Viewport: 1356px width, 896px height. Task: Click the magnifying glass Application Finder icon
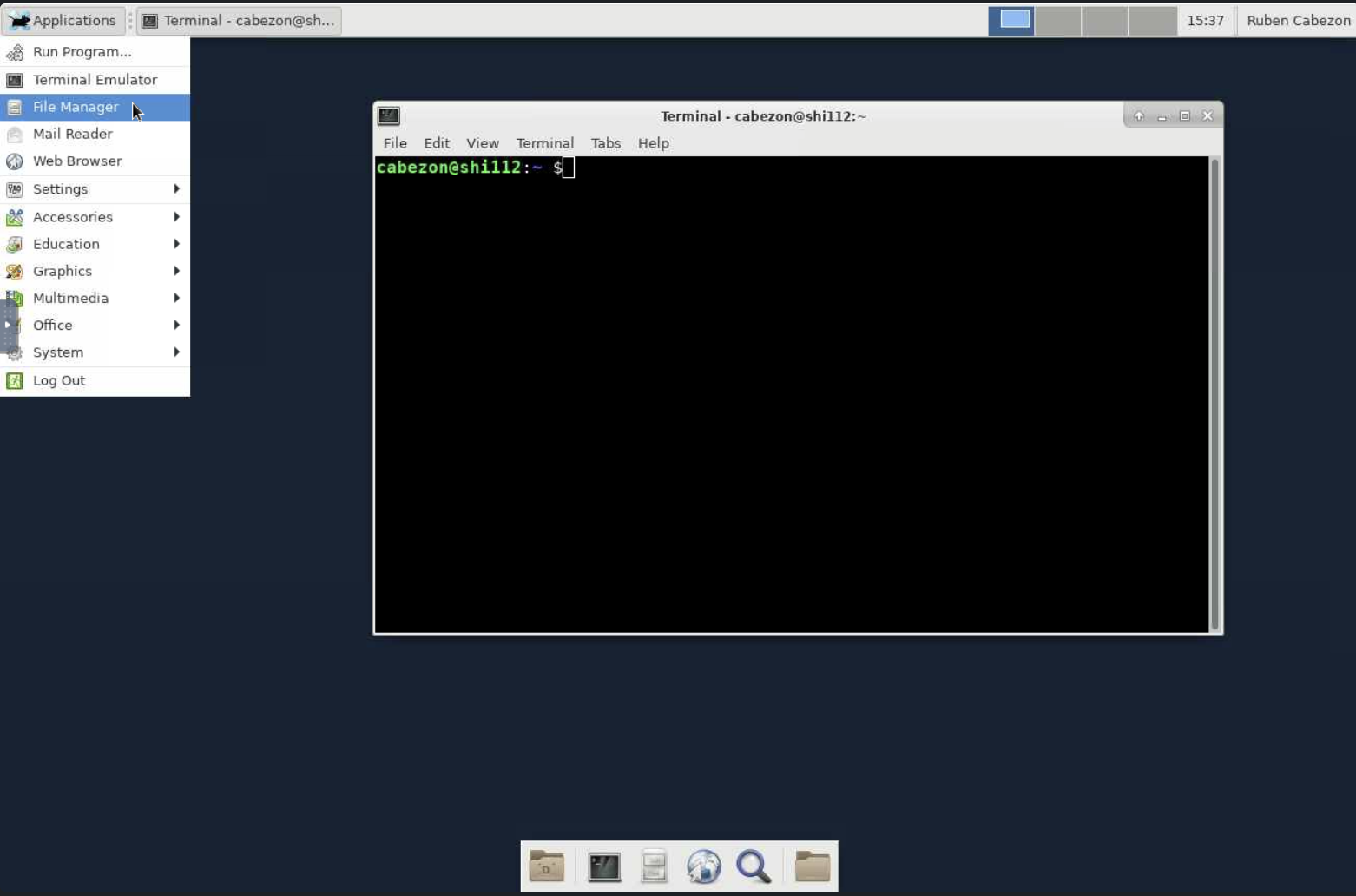(754, 866)
